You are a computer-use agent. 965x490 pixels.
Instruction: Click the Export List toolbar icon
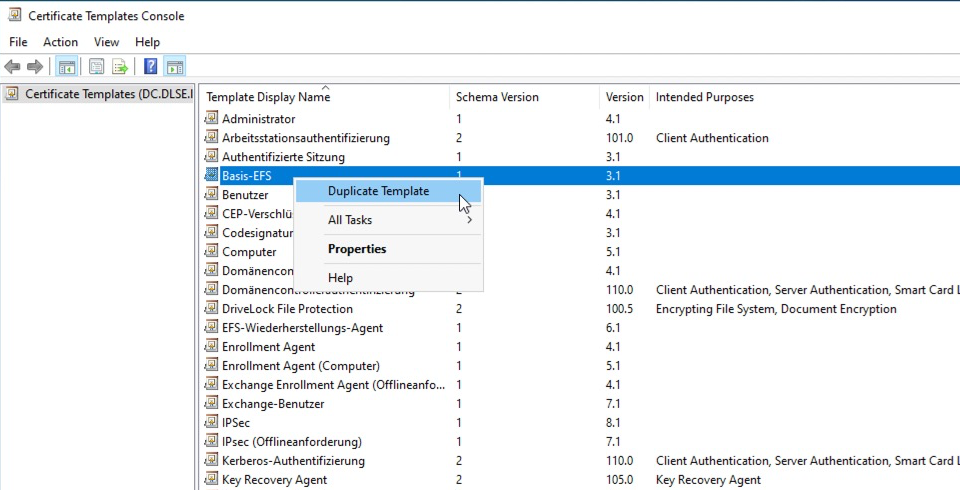pos(120,67)
